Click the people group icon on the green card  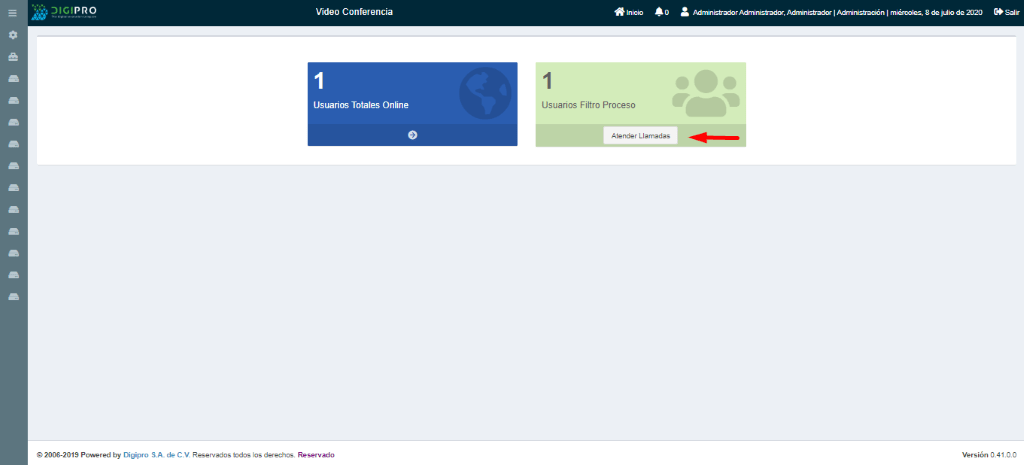pos(705,92)
